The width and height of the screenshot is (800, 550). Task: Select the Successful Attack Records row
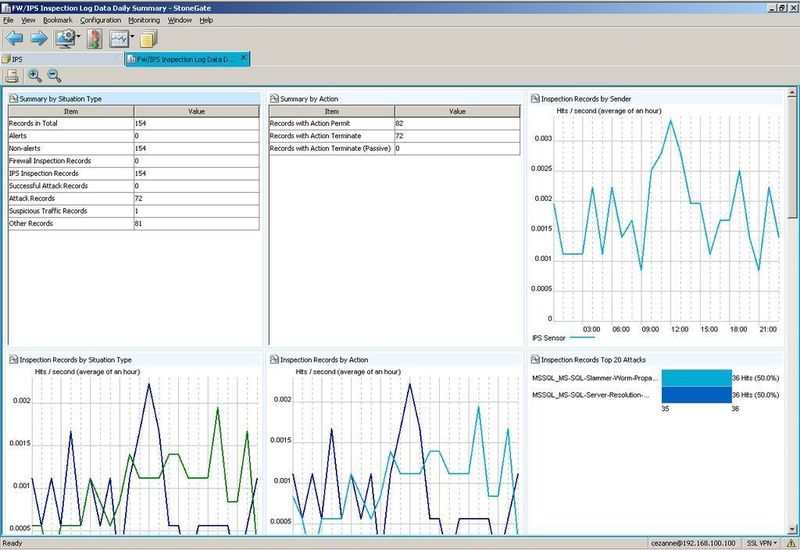click(x=134, y=186)
